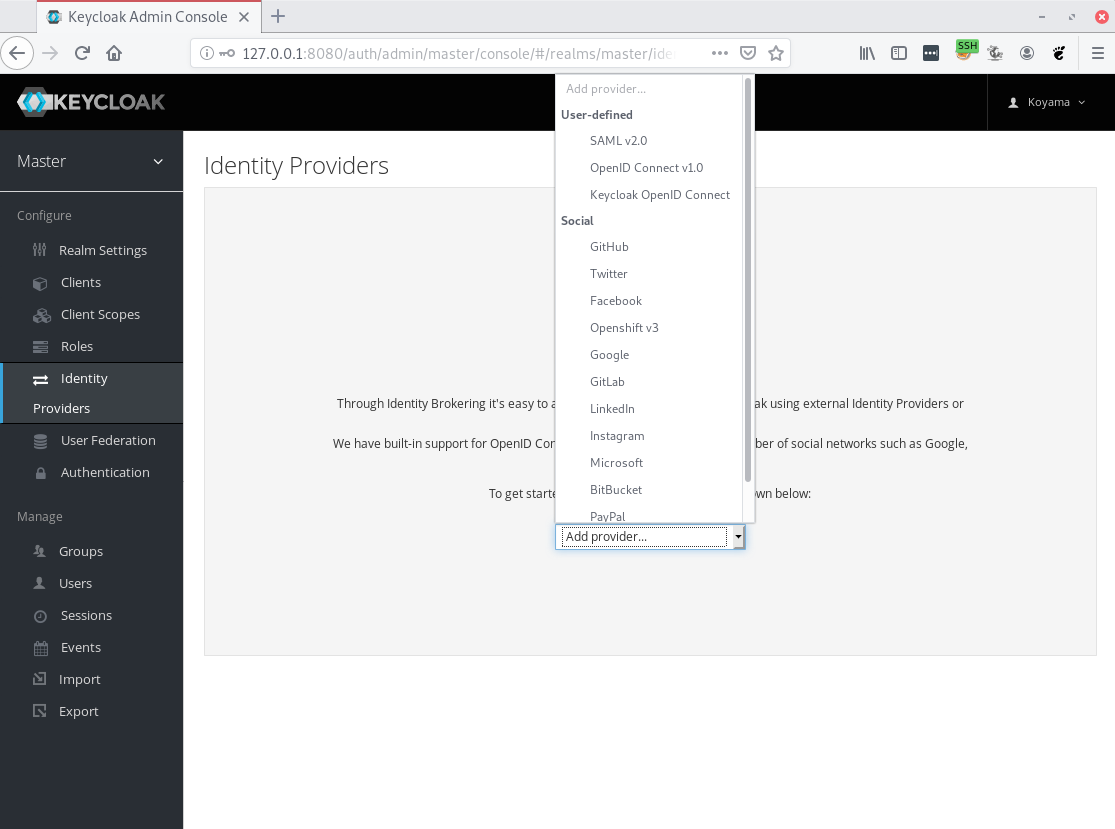The height and width of the screenshot is (829, 1115).
Task: Select Google in the provider dropdown
Action: (609, 355)
